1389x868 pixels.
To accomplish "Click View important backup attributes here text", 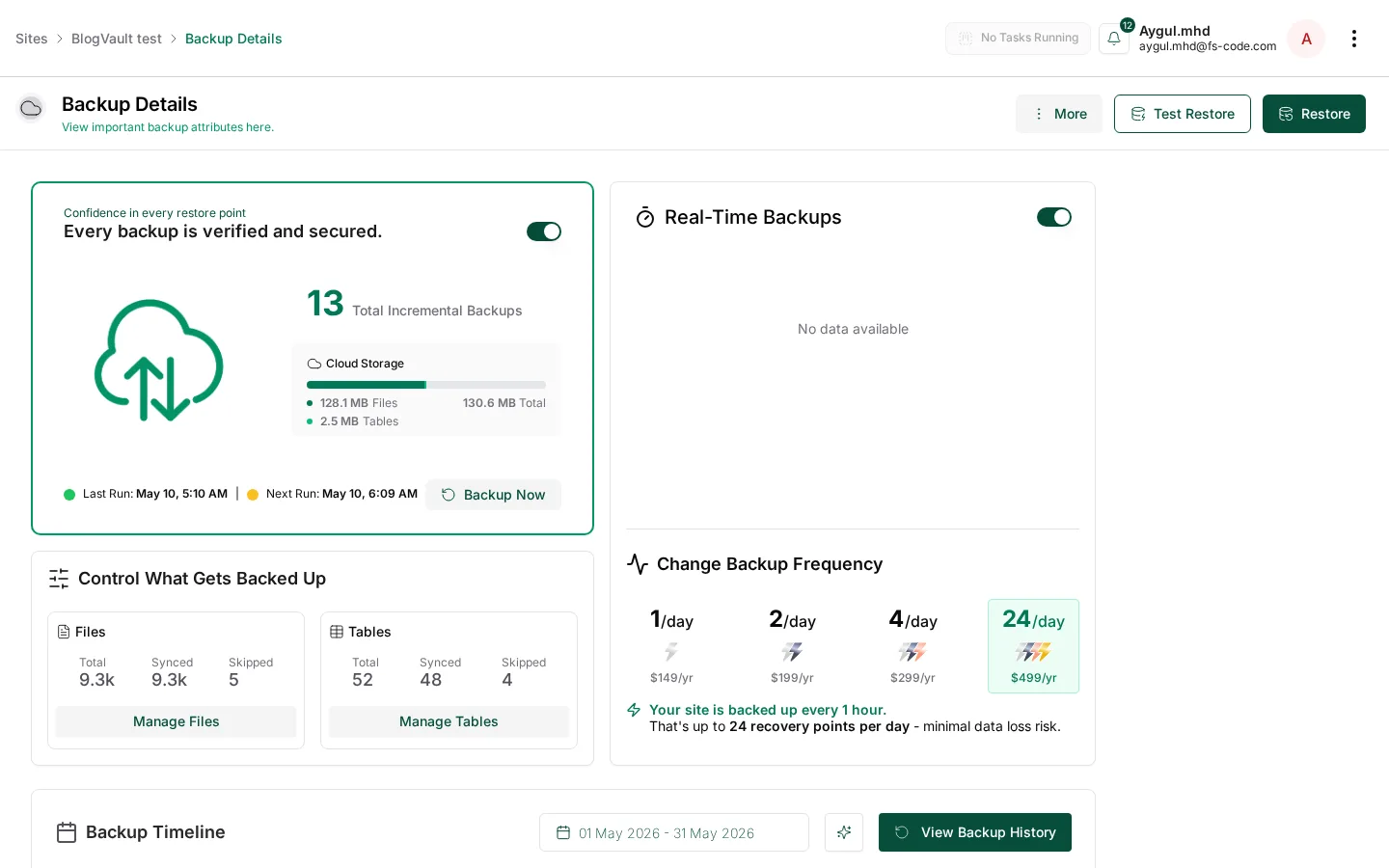I will 168,127.
